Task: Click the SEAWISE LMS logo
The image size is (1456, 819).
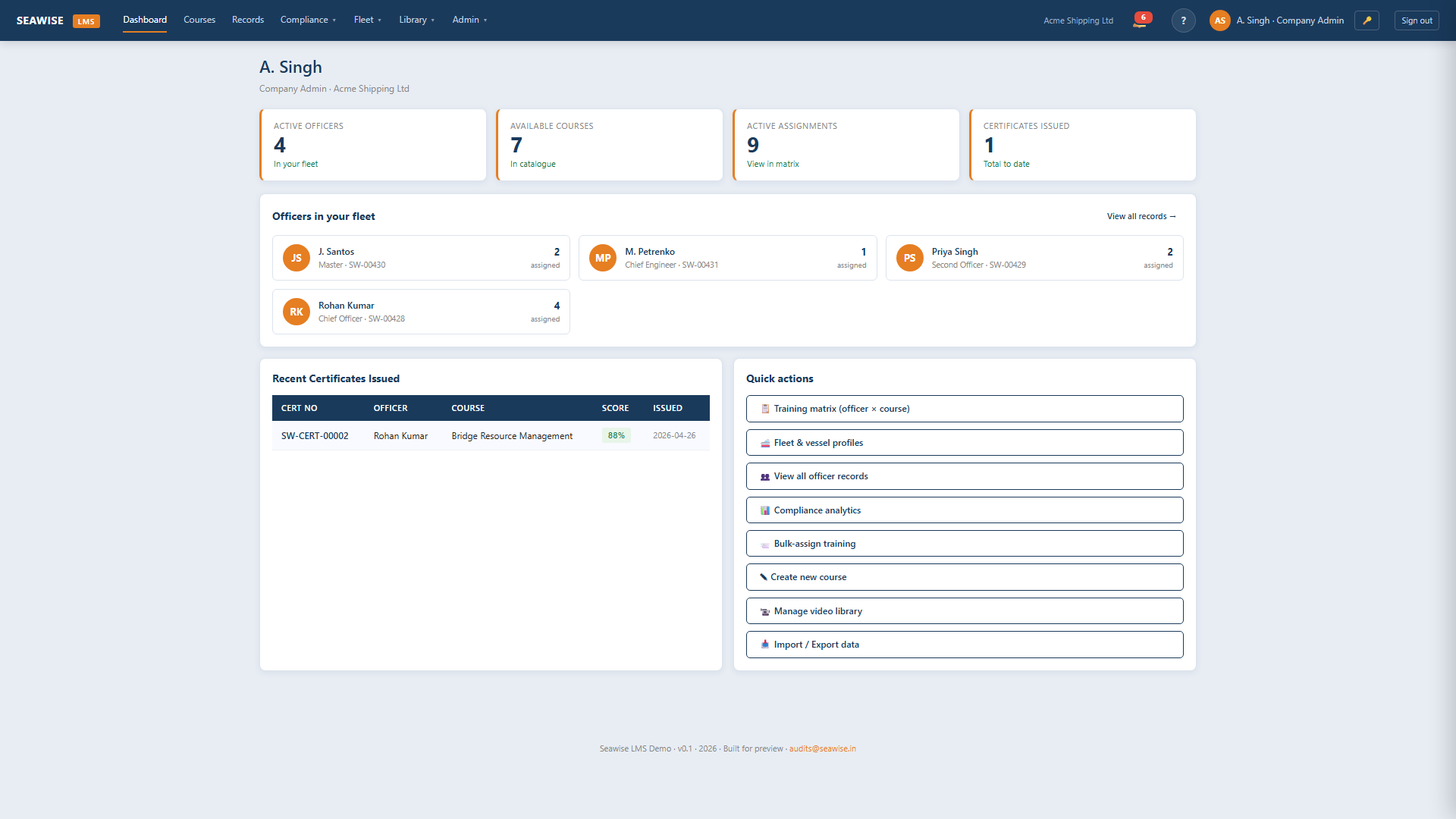Action: tap(58, 20)
